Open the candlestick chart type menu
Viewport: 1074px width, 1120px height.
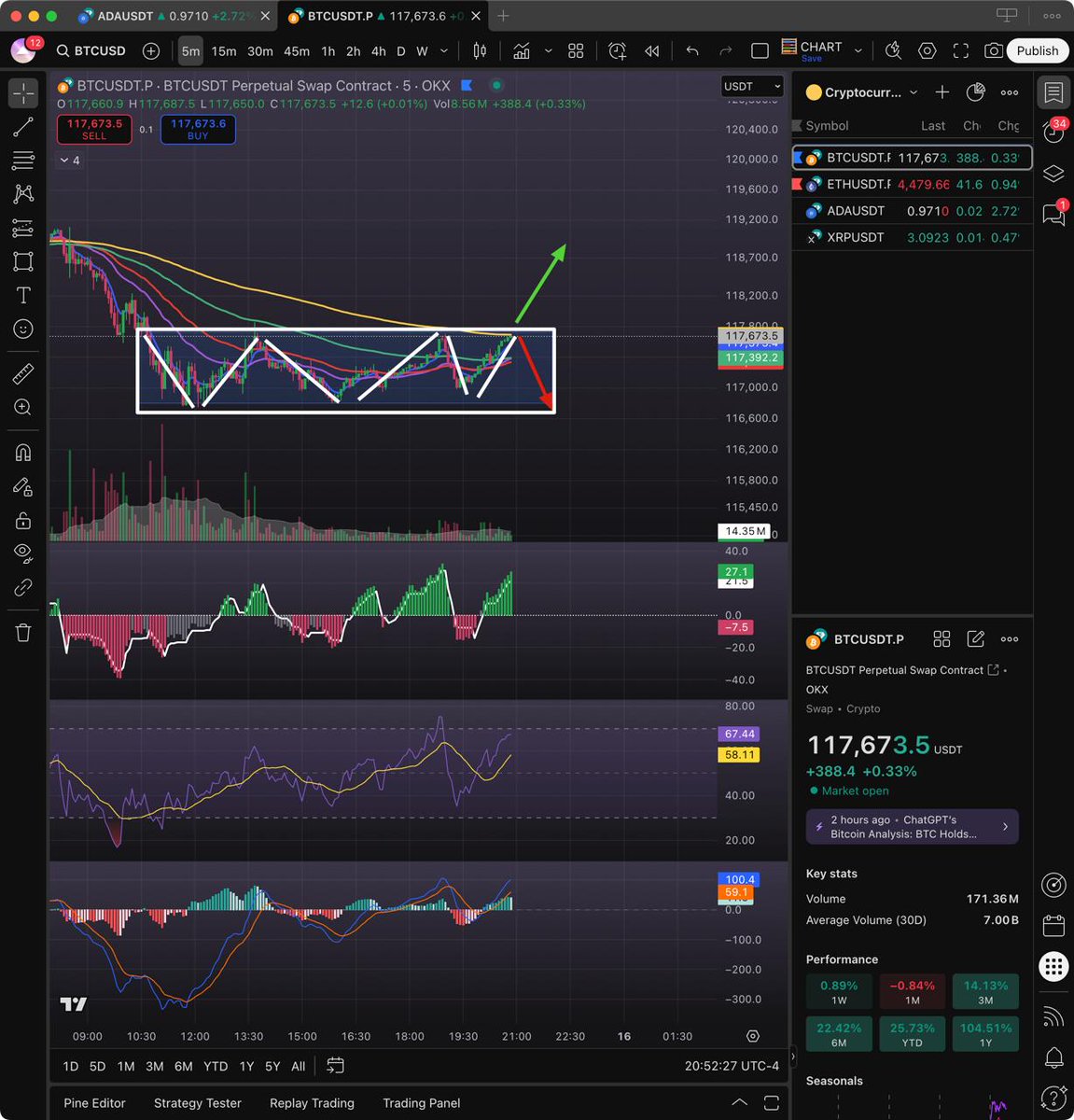coord(480,51)
